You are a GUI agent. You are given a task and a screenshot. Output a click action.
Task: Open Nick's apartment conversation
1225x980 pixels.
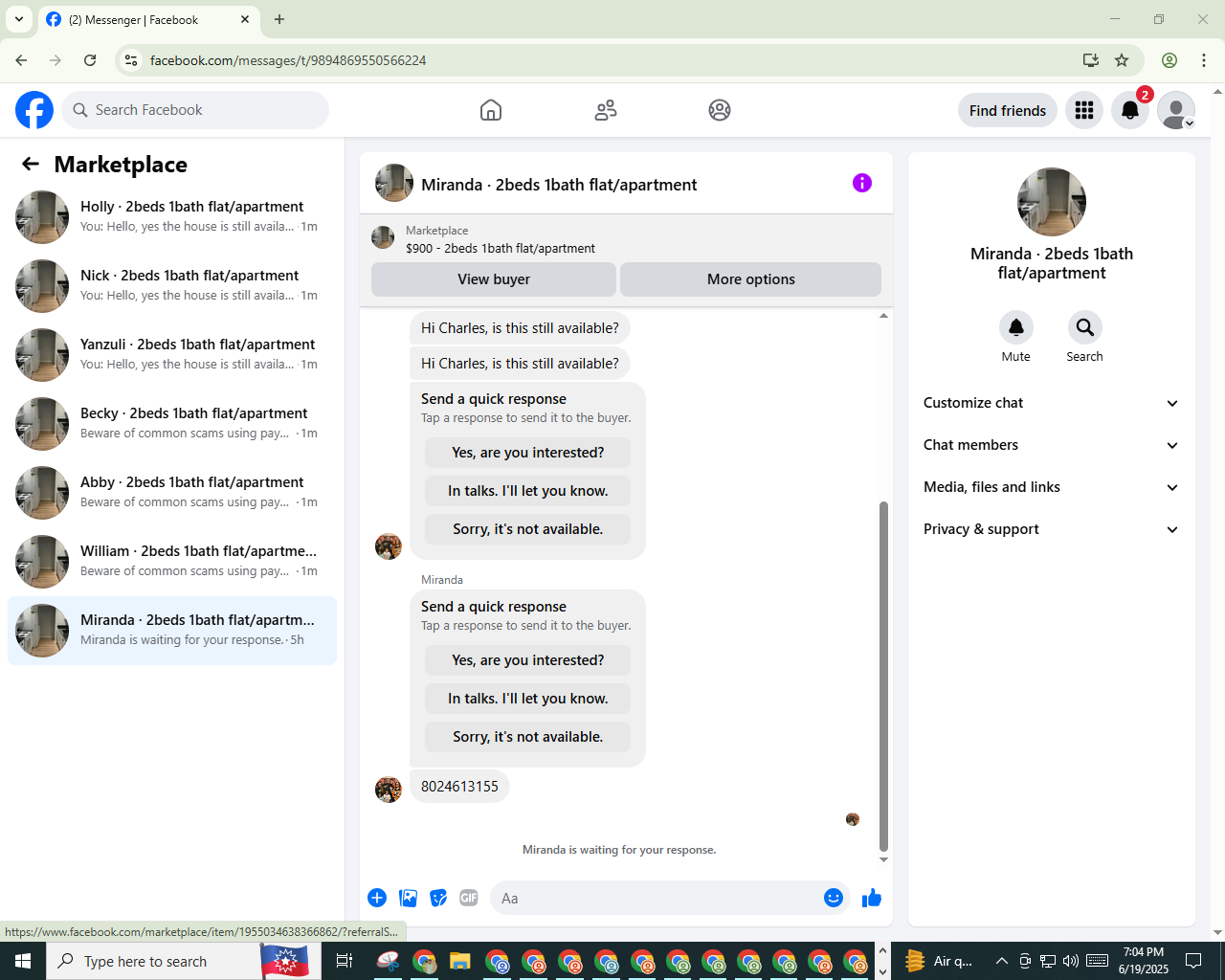(x=172, y=286)
